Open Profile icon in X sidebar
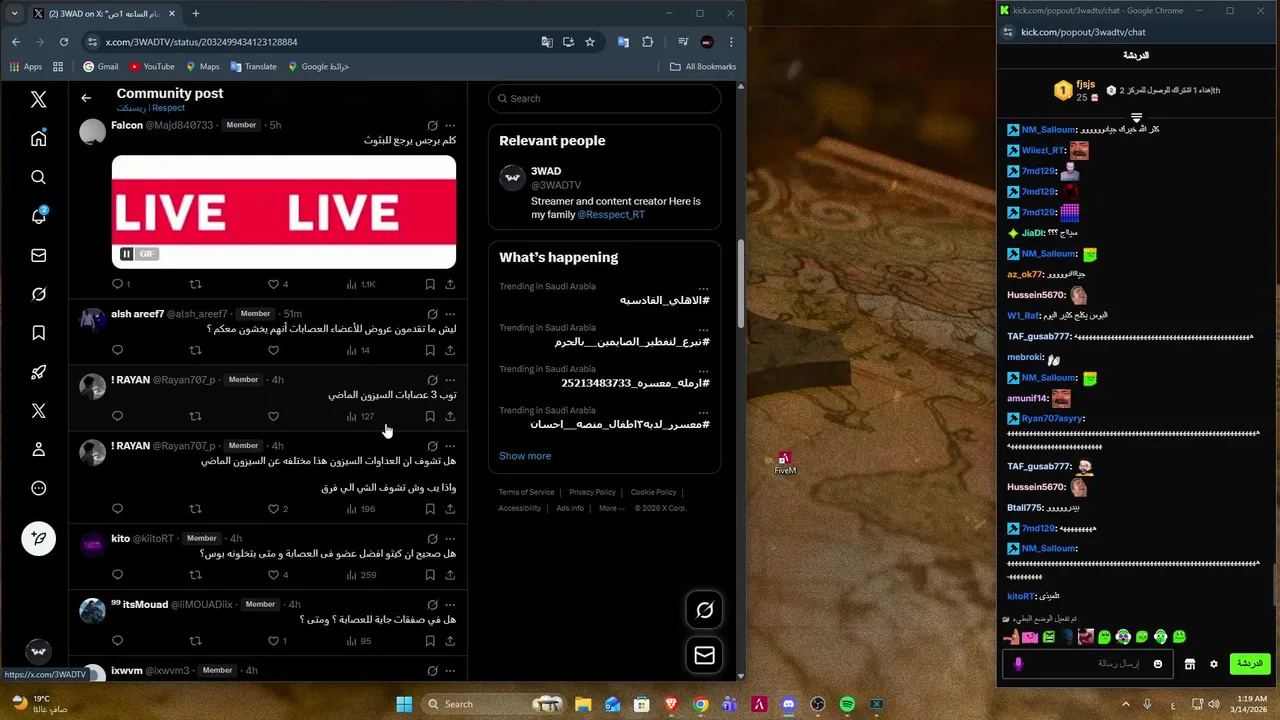The height and width of the screenshot is (720, 1280). [38, 450]
